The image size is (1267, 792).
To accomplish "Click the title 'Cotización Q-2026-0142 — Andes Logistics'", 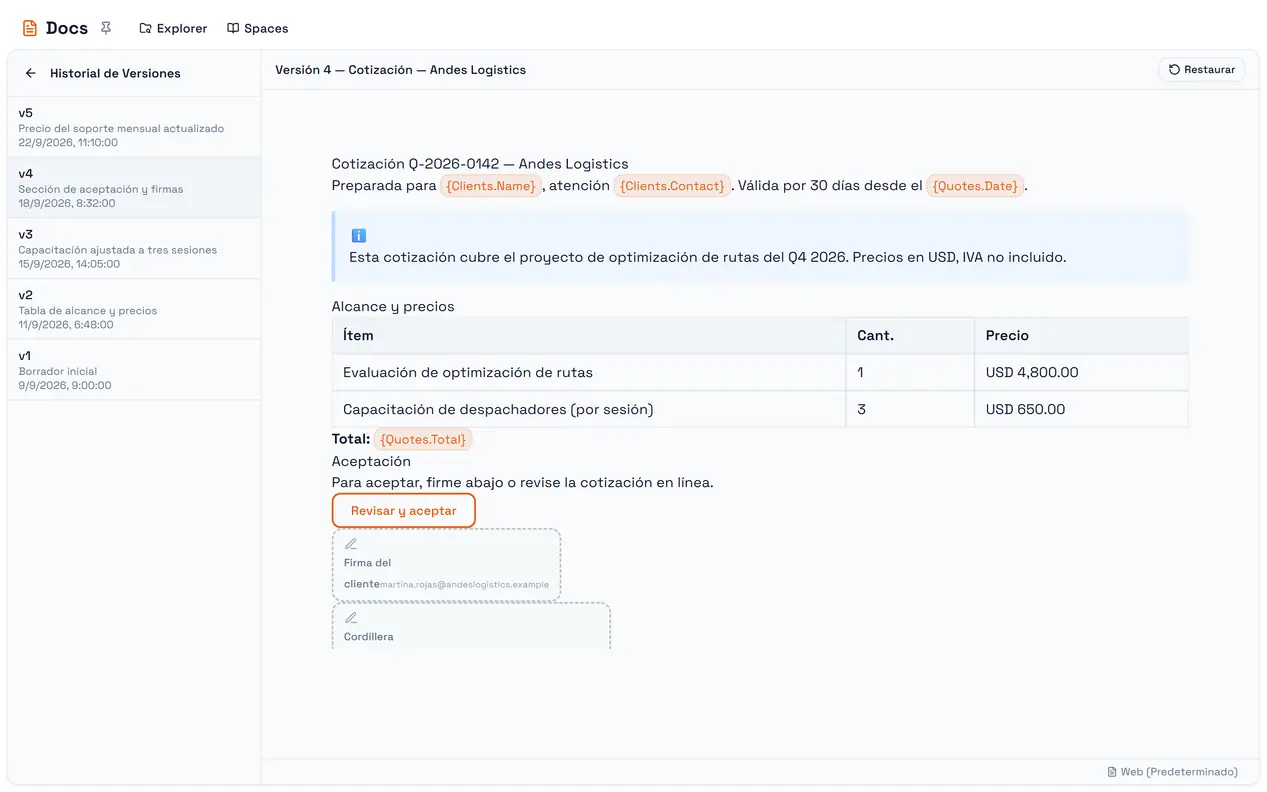I will [x=480, y=164].
